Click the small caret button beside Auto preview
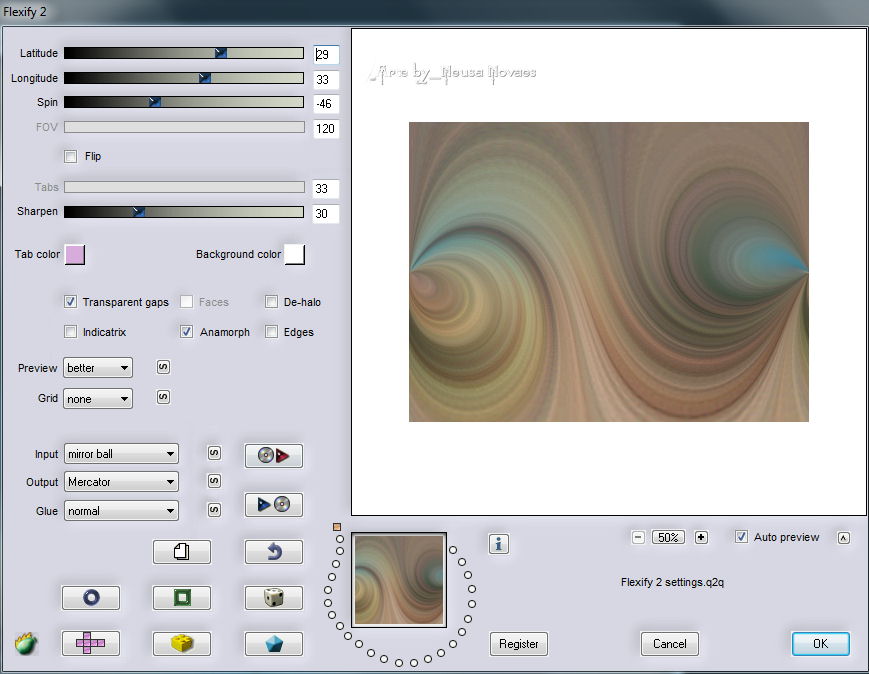 844,538
